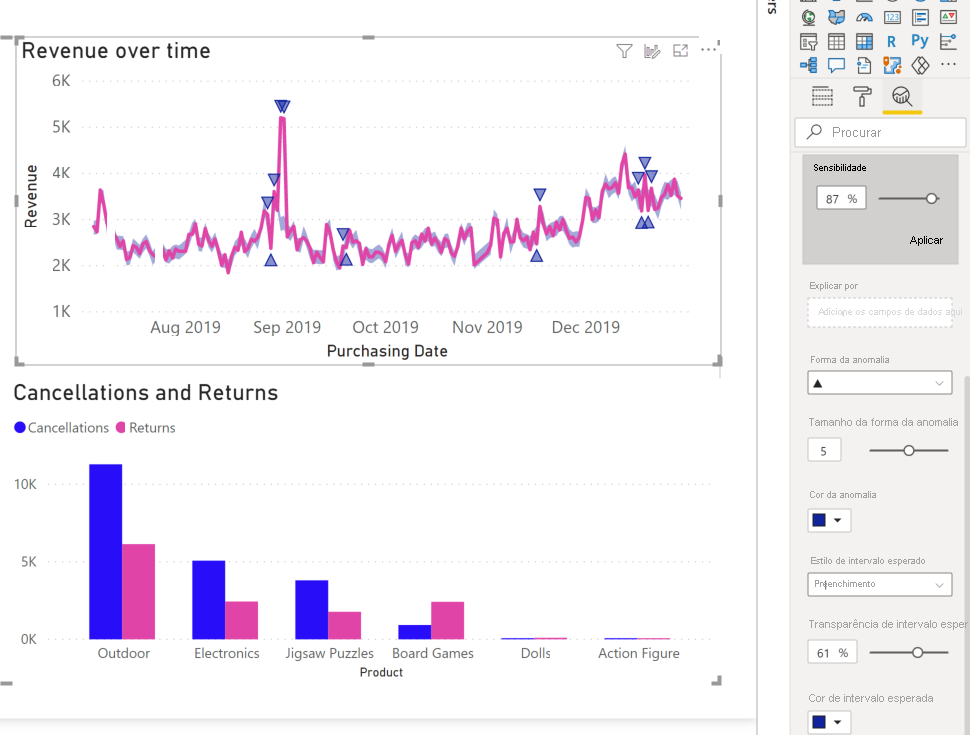This screenshot has width=970, height=735.
Task: Click the Sensibilidade 87 % value field
Action: (841, 199)
